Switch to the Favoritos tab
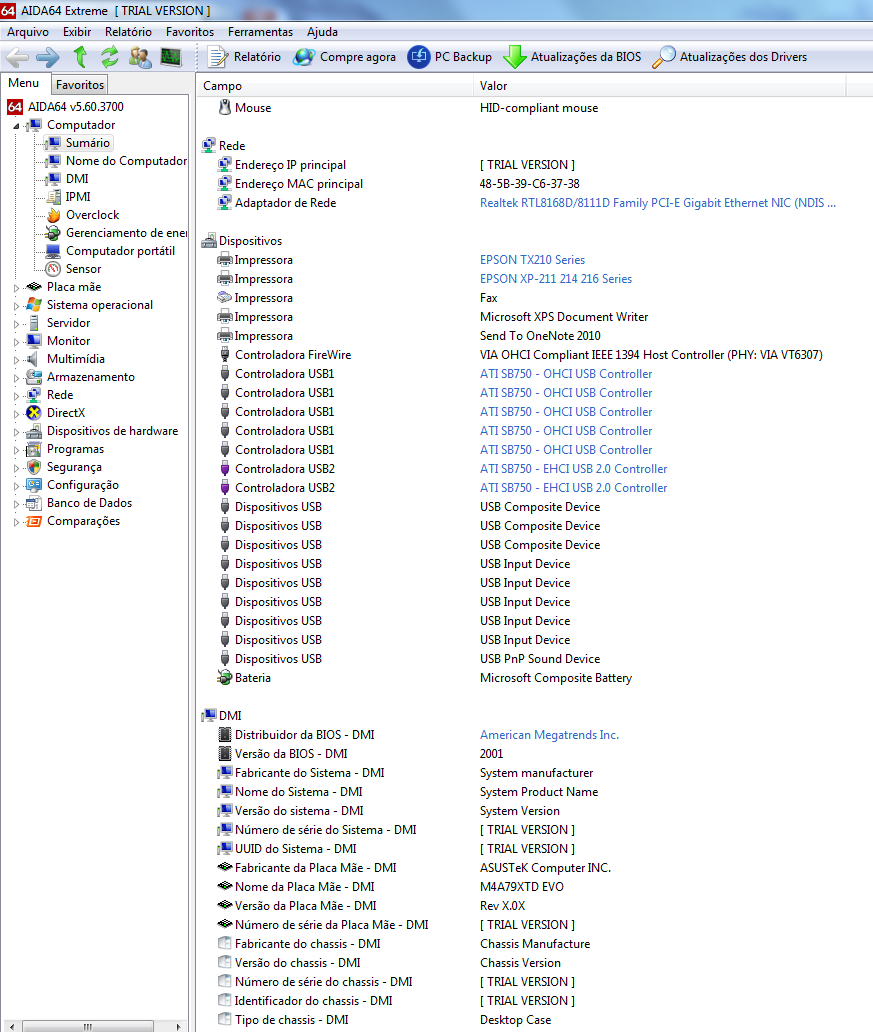The image size is (873, 1032). [x=80, y=84]
